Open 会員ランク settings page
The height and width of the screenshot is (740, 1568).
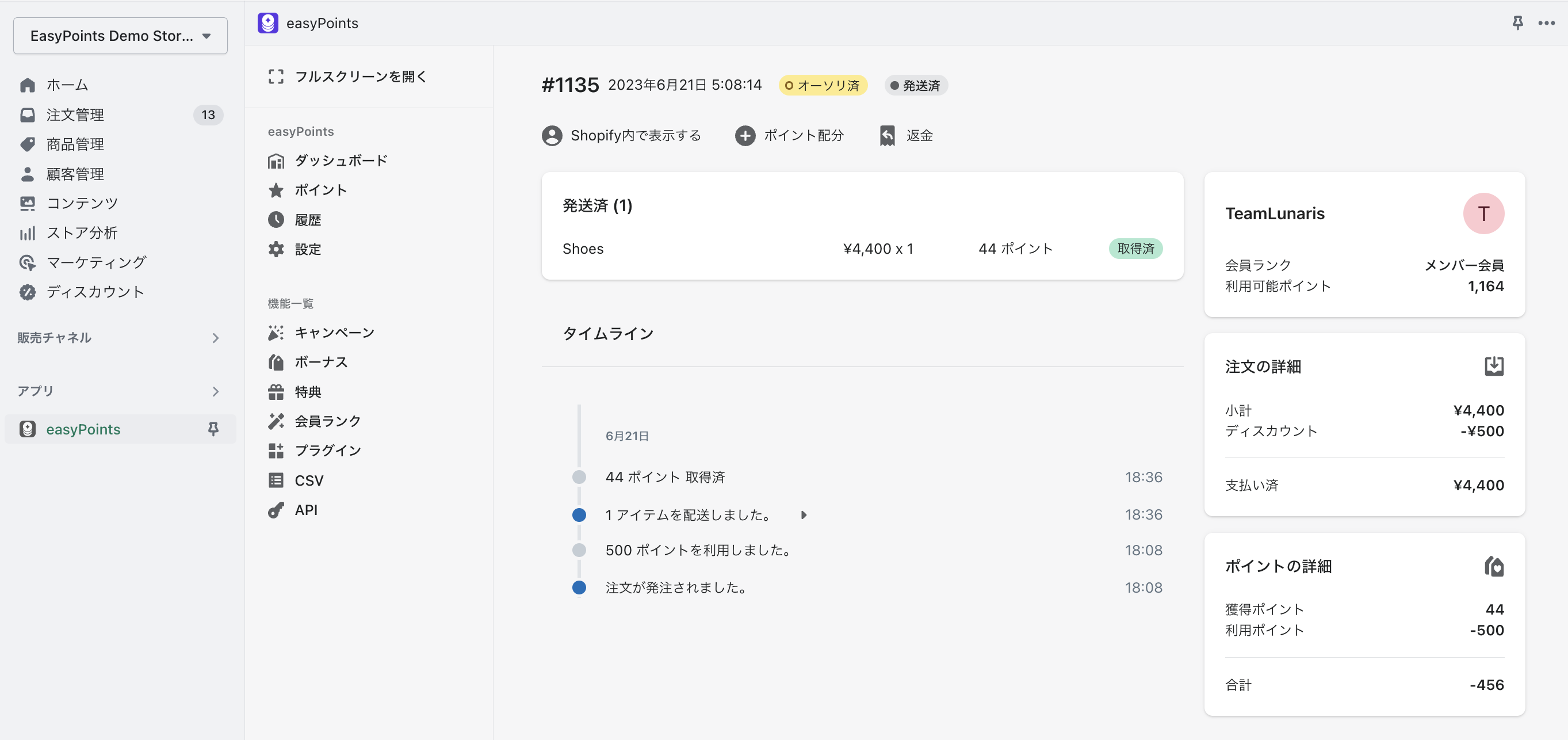tap(327, 421)
